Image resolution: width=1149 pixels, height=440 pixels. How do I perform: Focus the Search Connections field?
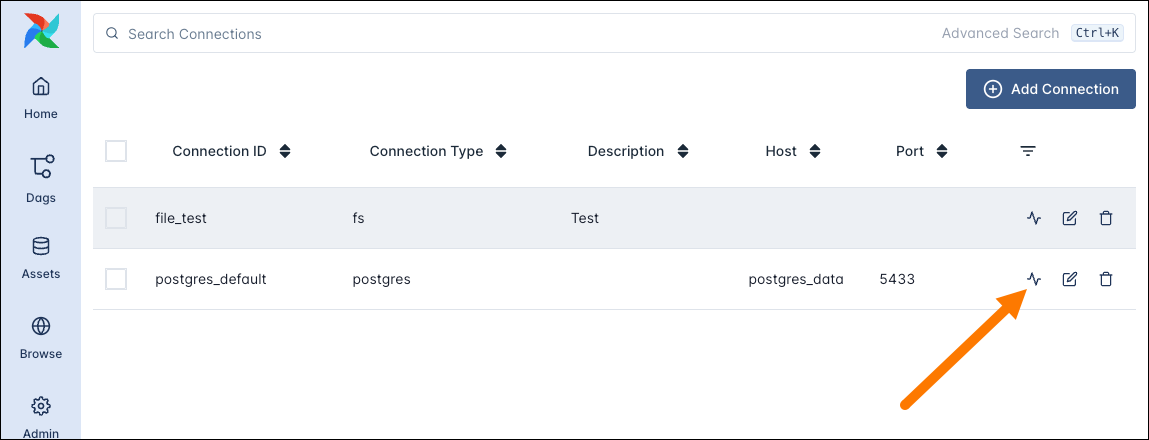pos(500,33)
